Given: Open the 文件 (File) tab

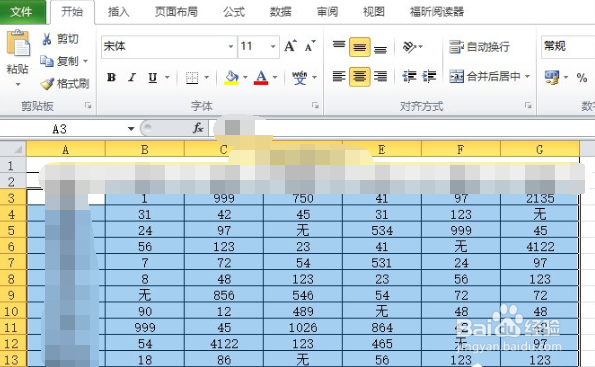Looking at the screenshot, I should (x=22, y=12).
